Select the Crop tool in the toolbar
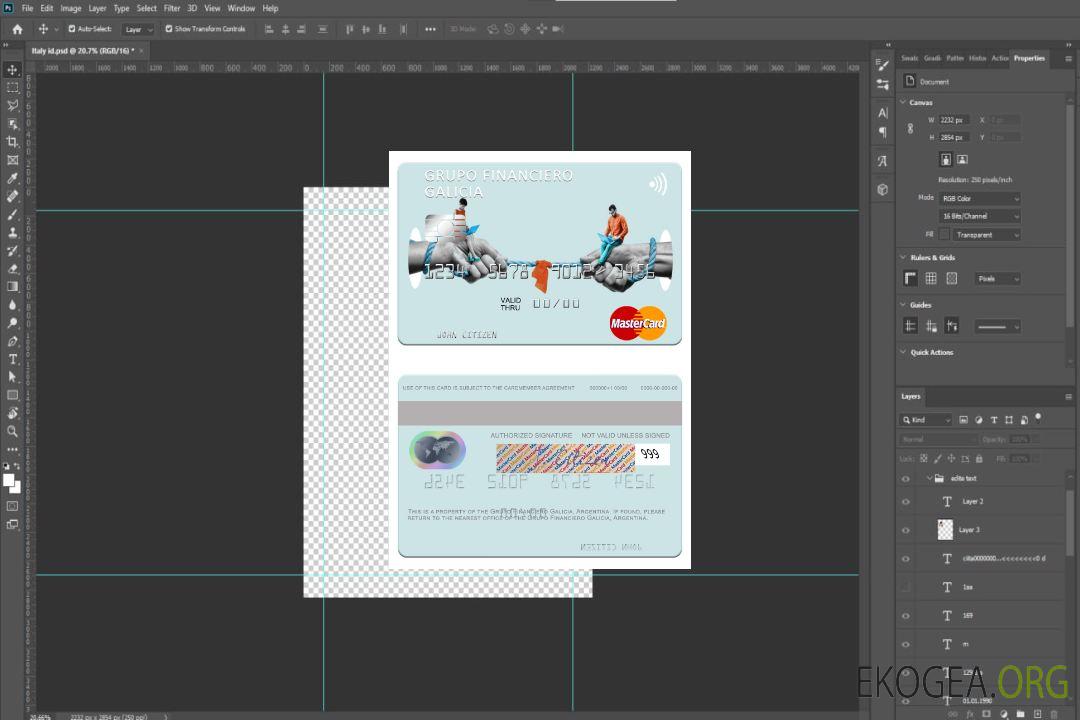 13,142
